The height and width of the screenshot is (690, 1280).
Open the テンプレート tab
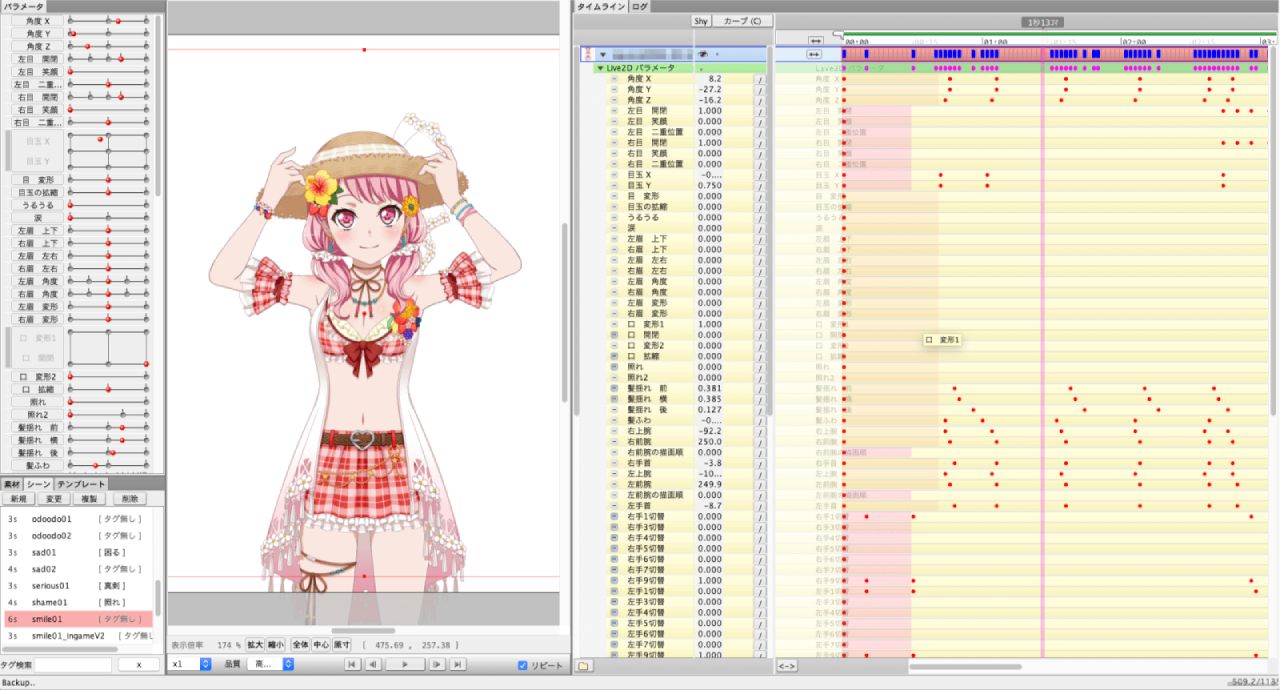pos(80,484)
